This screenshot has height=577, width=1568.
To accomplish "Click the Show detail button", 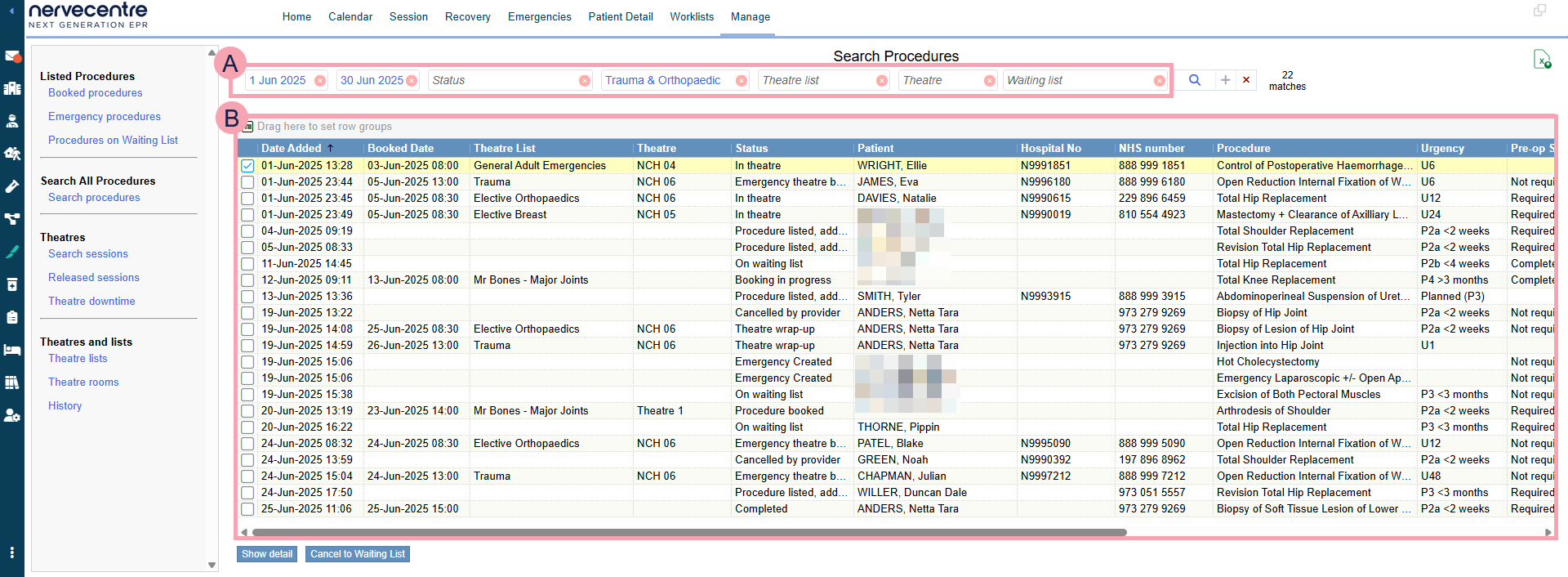I will tap(267, 554).
